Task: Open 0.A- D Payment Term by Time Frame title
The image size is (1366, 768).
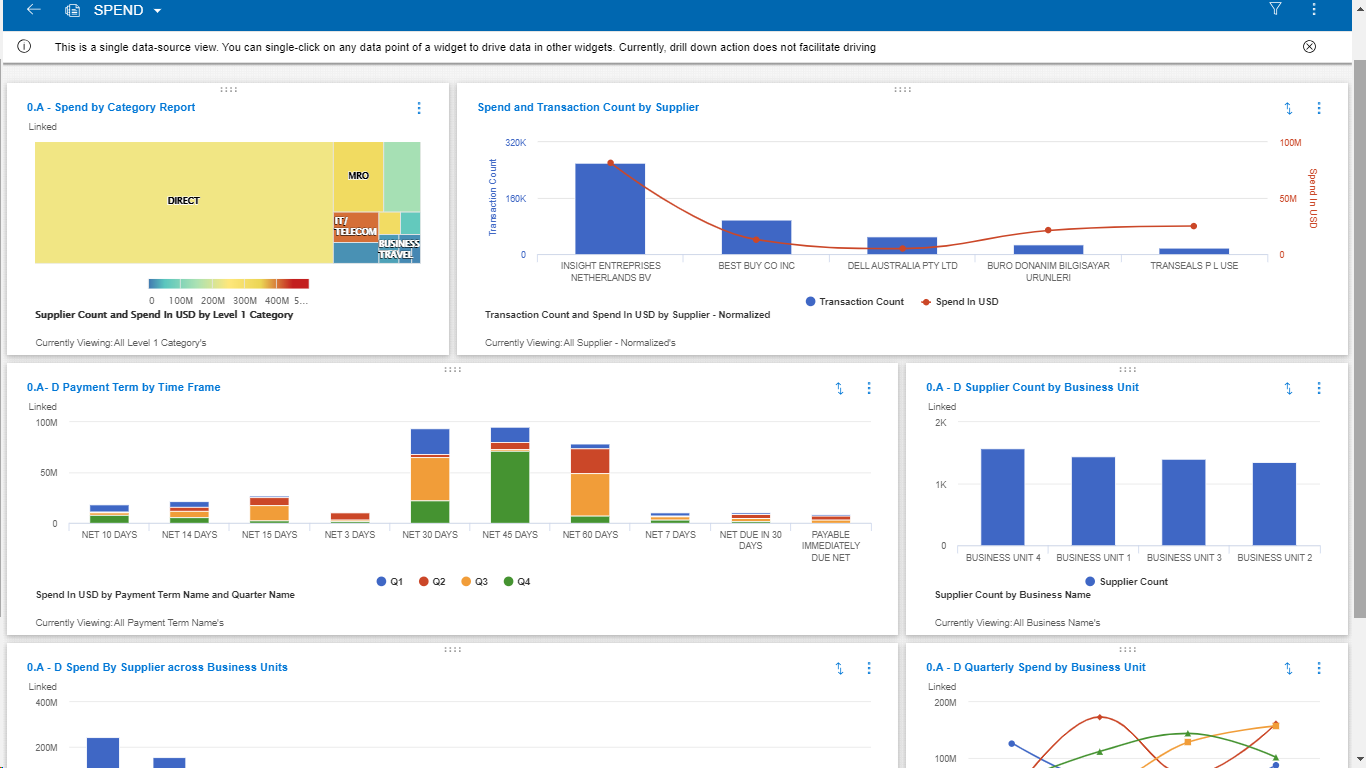Action: click(124, 387)
